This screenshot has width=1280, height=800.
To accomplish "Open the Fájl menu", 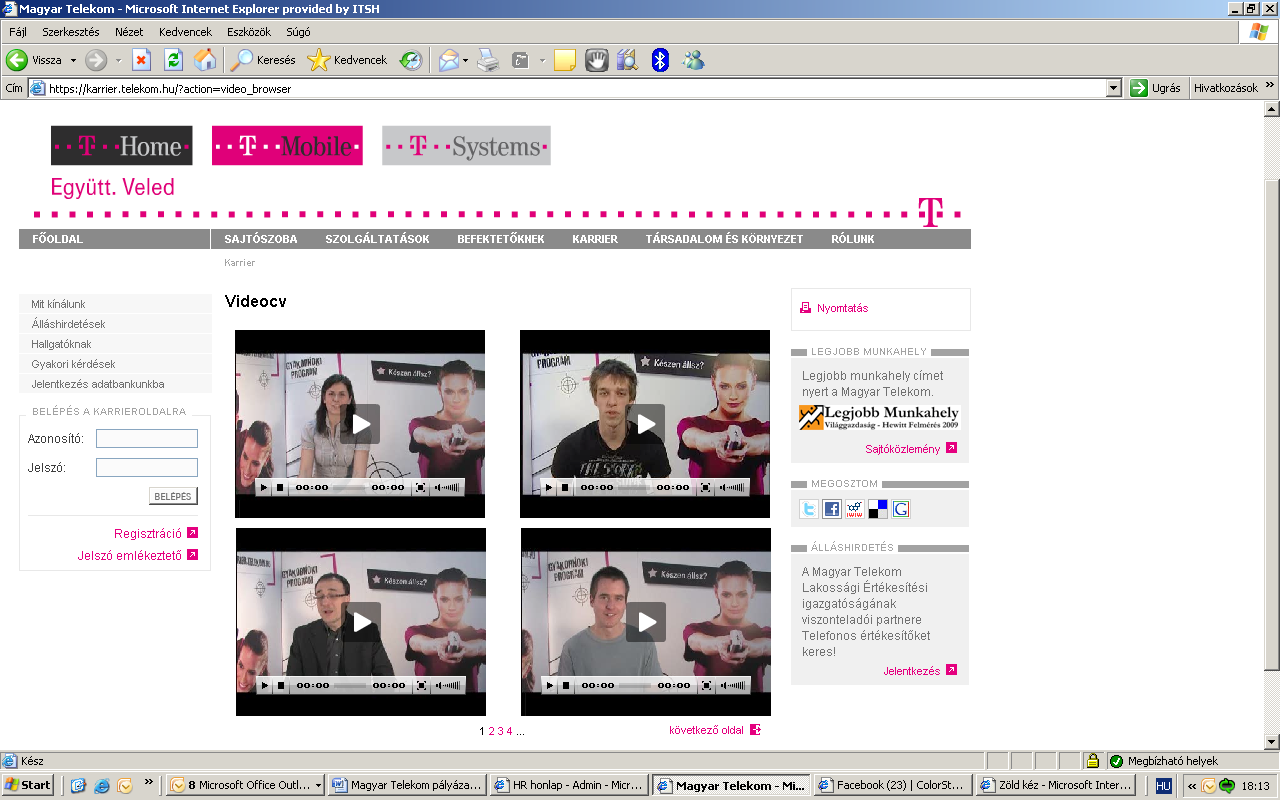I will (18, 32).
